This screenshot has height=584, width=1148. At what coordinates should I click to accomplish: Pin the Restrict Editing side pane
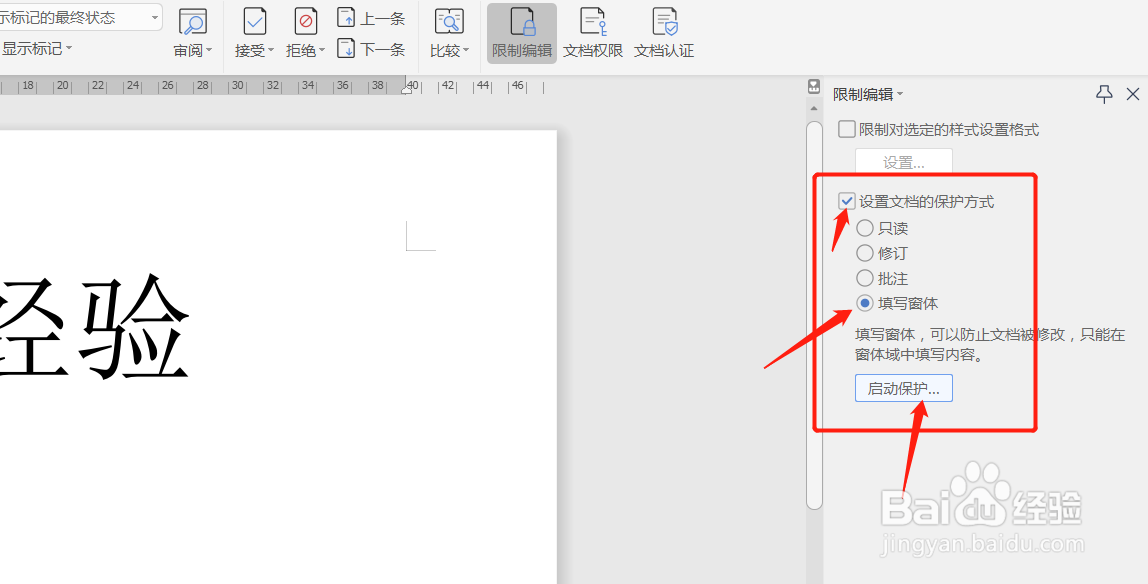[1104, 94]
